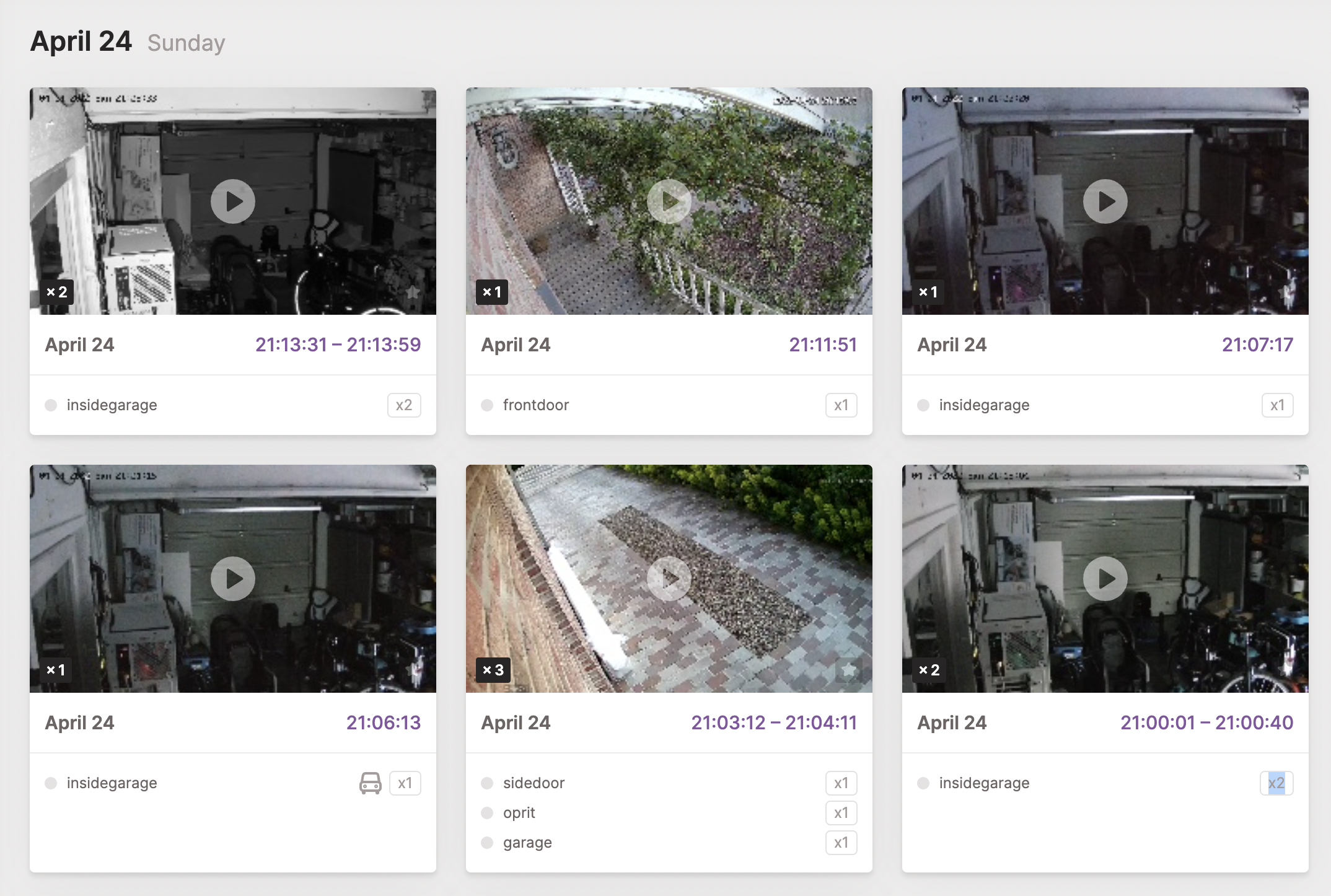The image size is (1331, 896).
Task: Toggle the star on the 21:13 insidegarage clip
Action: [x=413, y=292]
